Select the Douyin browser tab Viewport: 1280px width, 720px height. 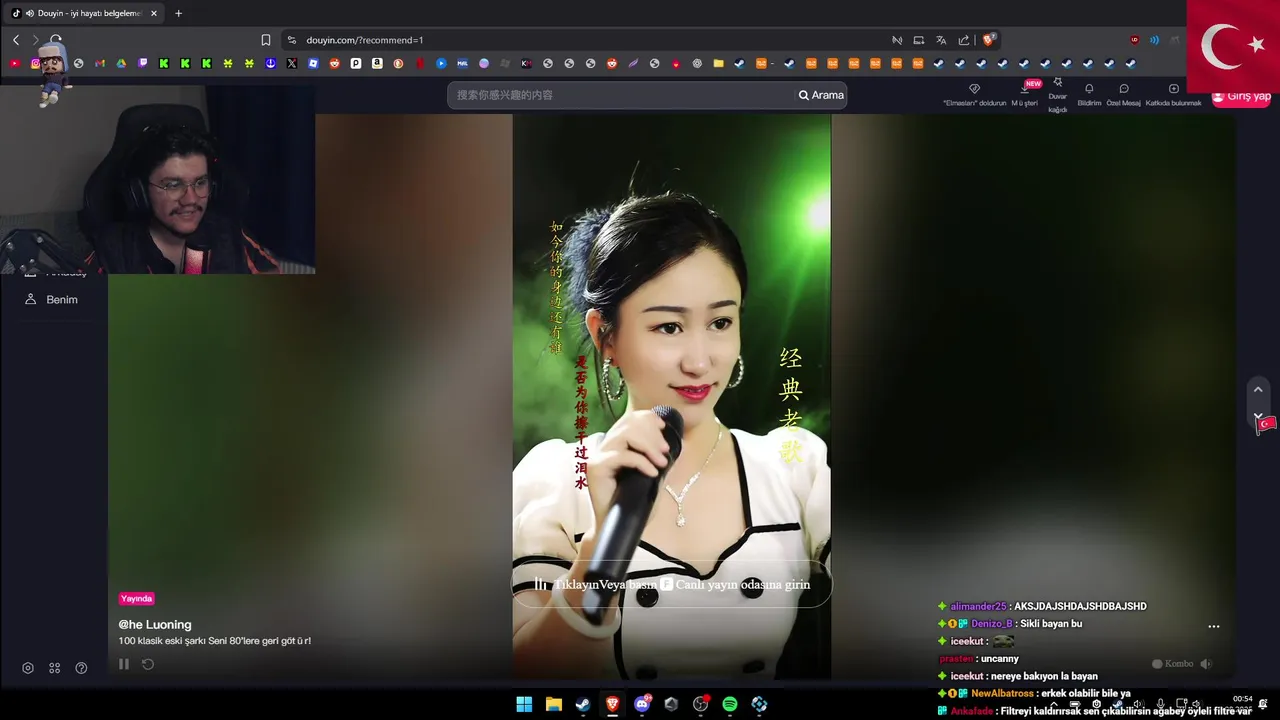(x=85, y=13)
